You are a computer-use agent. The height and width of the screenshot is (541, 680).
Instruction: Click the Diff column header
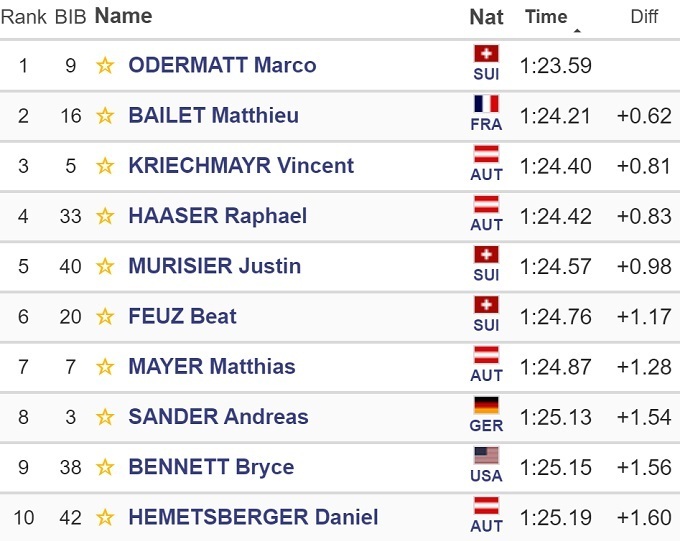tap(644, 17)
